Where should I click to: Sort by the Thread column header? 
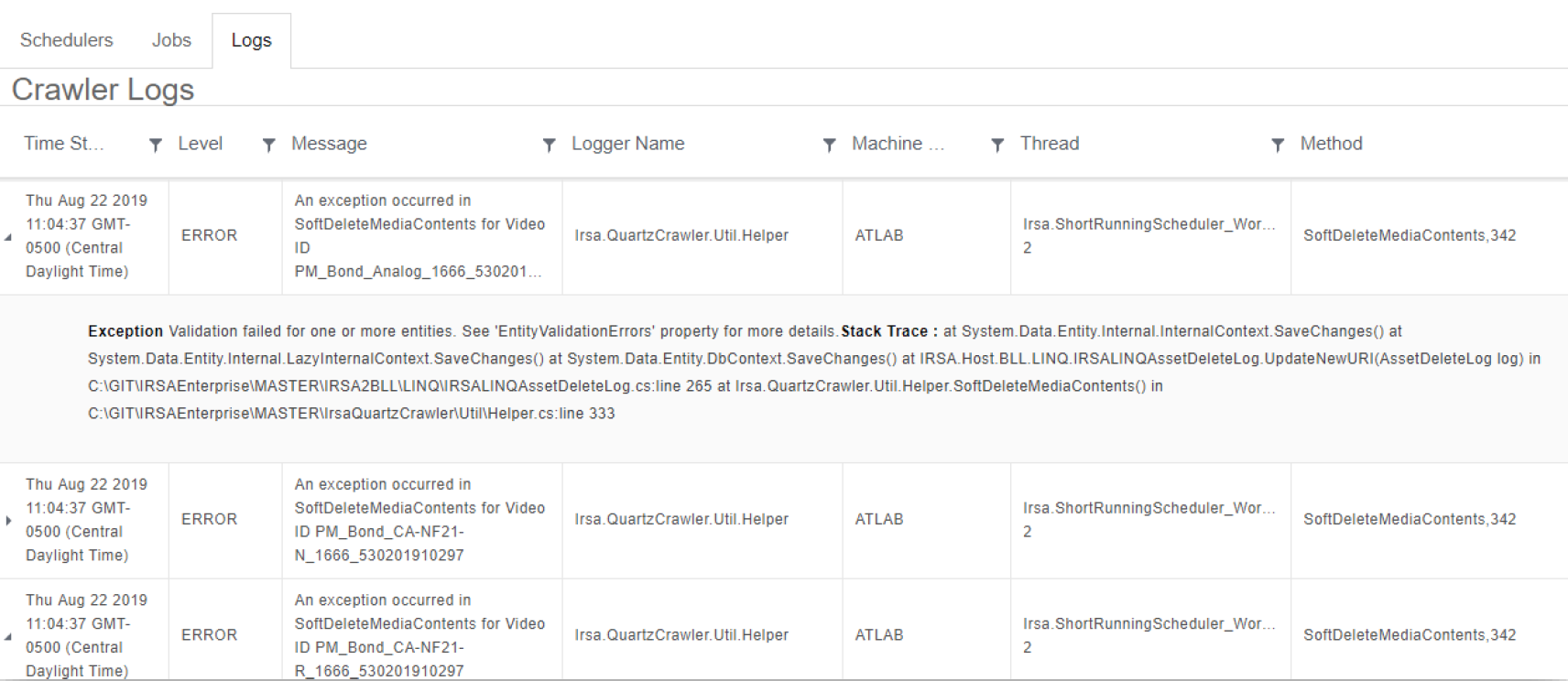pos(1050,144)
